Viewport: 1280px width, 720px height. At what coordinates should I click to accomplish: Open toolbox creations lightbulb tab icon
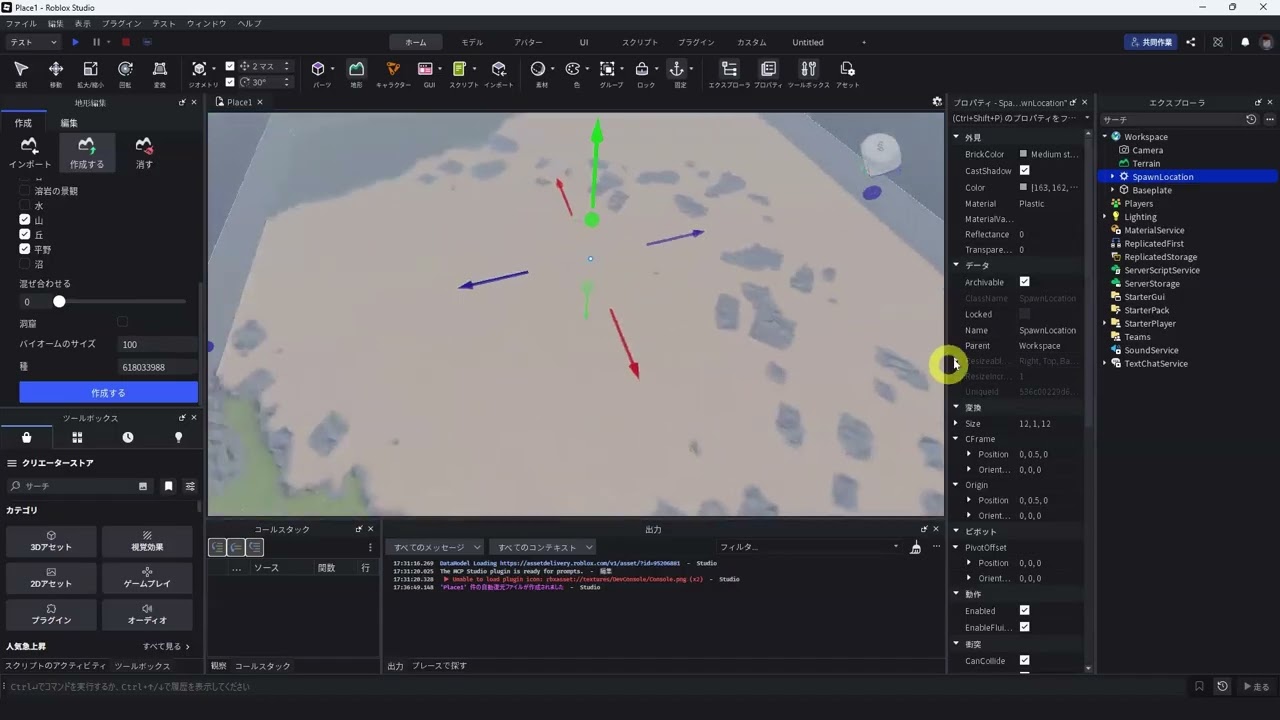click(x=179, y=438)
